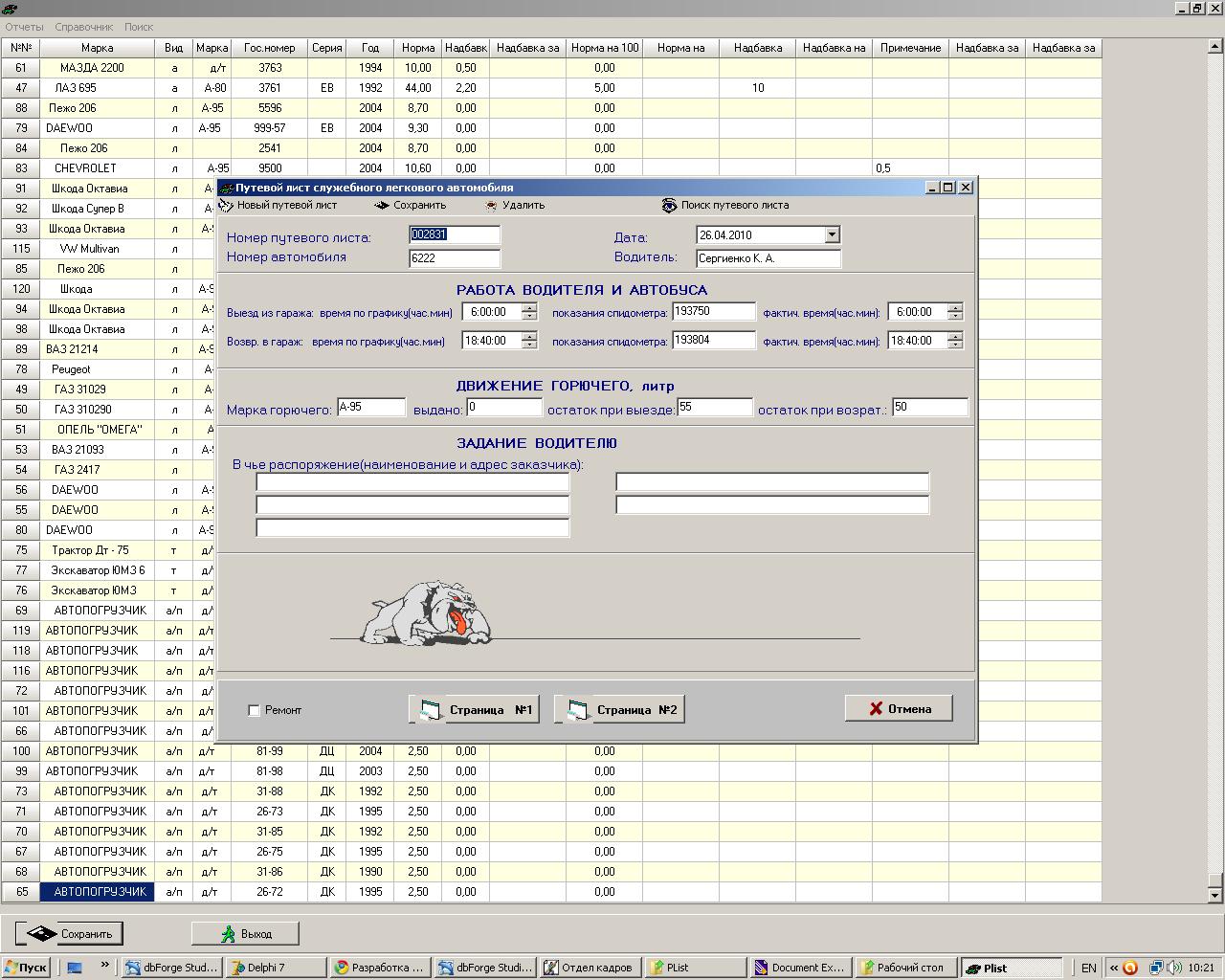Click the New waybill (Новый путевой лист) icon

[x=227, y=205]
